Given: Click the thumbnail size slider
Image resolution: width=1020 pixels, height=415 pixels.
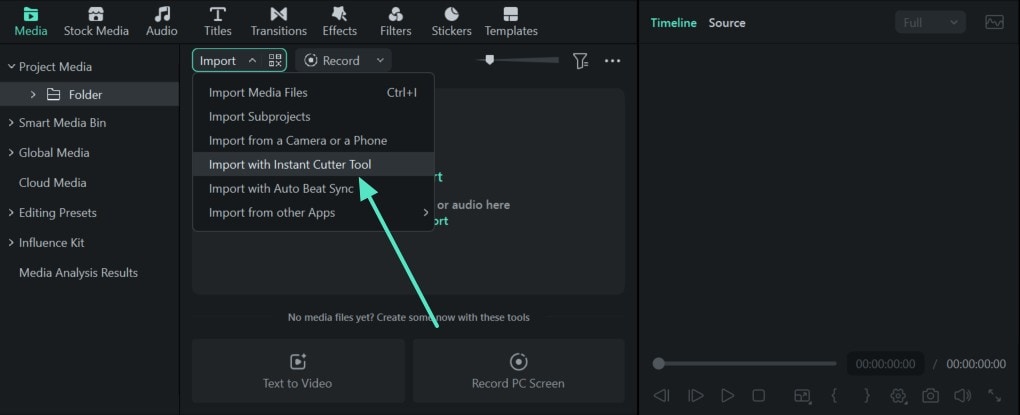Looking at the screenshot, I should pos(517,60).
